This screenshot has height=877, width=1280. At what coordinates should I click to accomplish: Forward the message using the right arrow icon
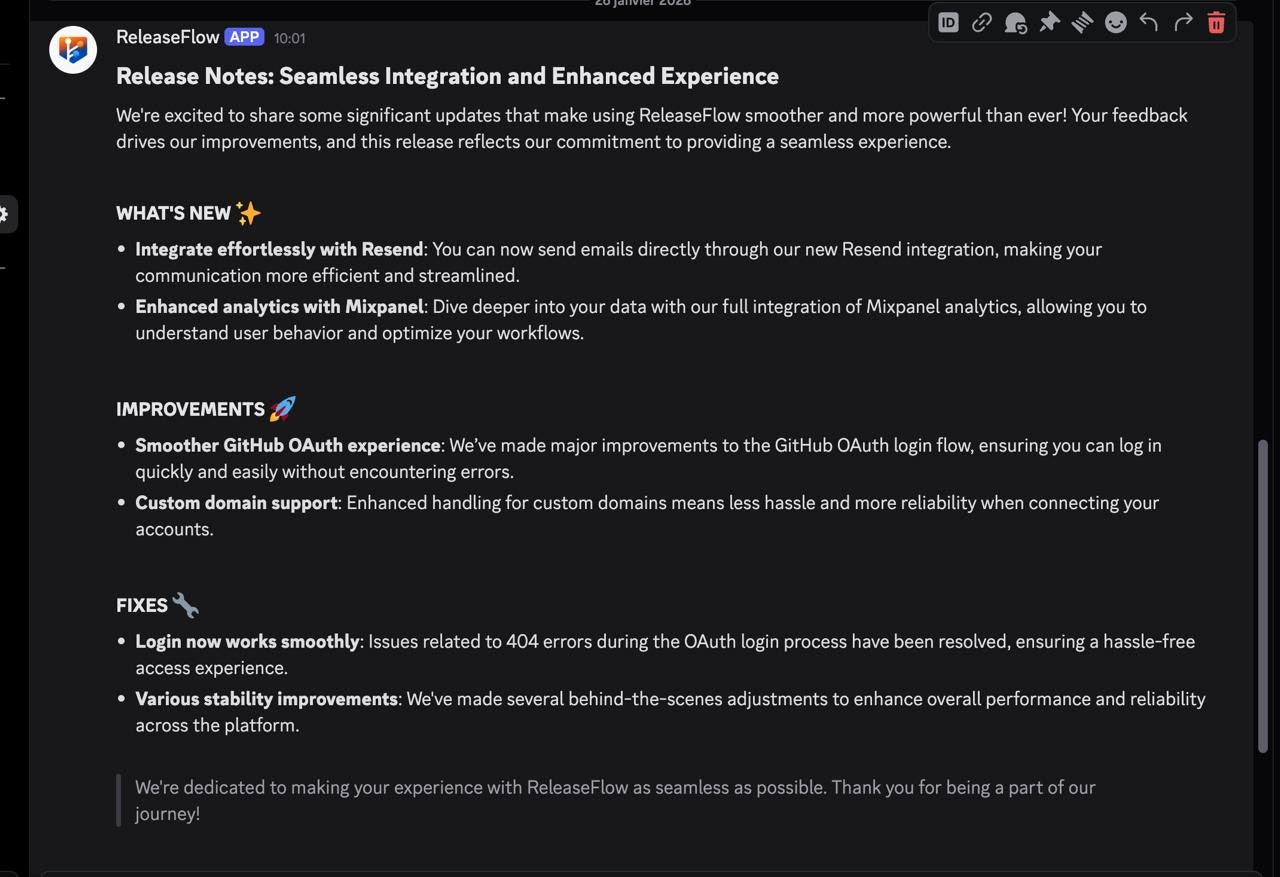coord(1182,21)
